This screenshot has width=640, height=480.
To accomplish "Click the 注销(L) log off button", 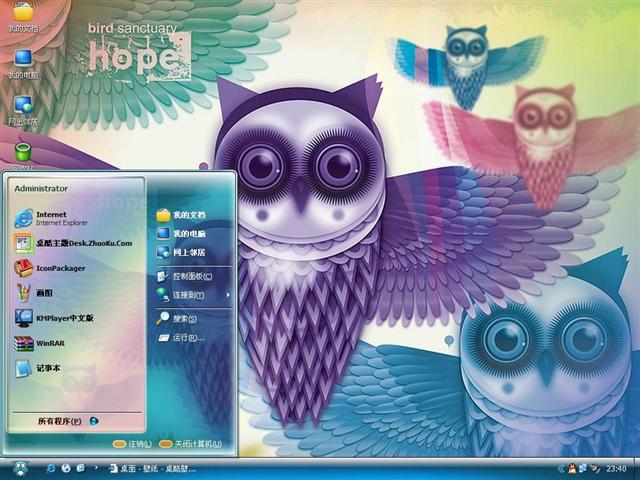I will tap(132, 444).
